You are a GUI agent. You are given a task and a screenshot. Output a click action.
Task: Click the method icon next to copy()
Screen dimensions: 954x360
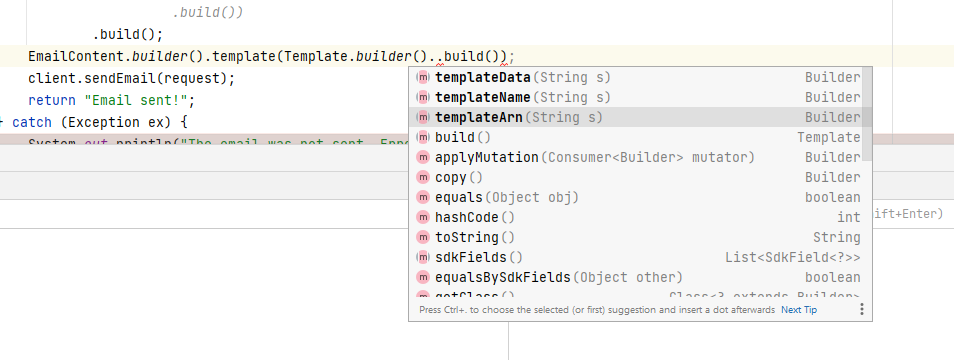click(x=422, y=178)
